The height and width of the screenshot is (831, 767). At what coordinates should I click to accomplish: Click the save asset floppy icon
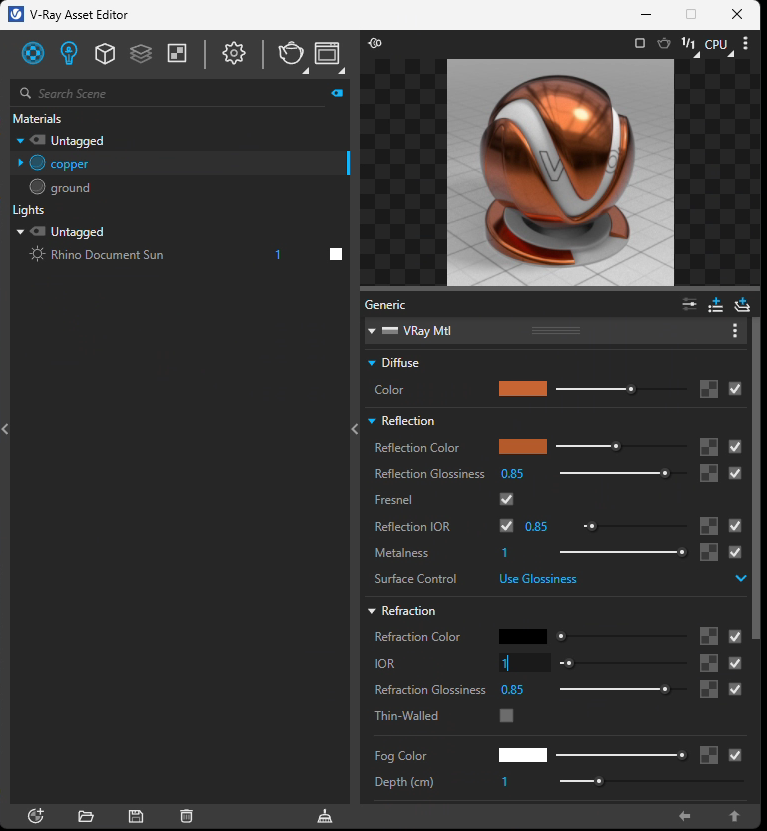136,816
